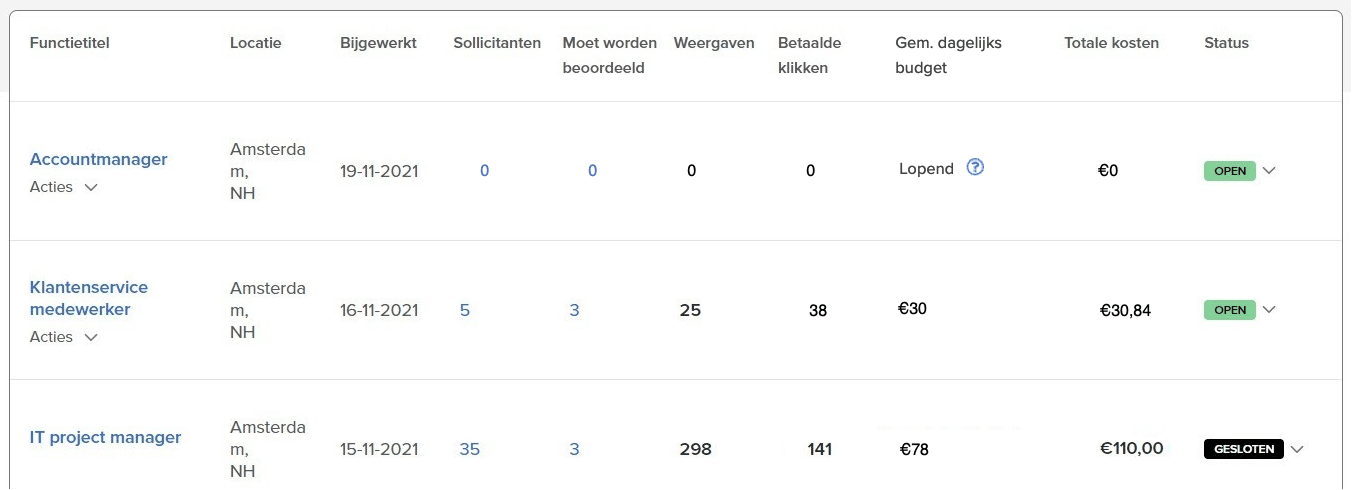
Task: Click the OPEN badge for Klantenservice medewerker
Action: tap(1230, 310)
